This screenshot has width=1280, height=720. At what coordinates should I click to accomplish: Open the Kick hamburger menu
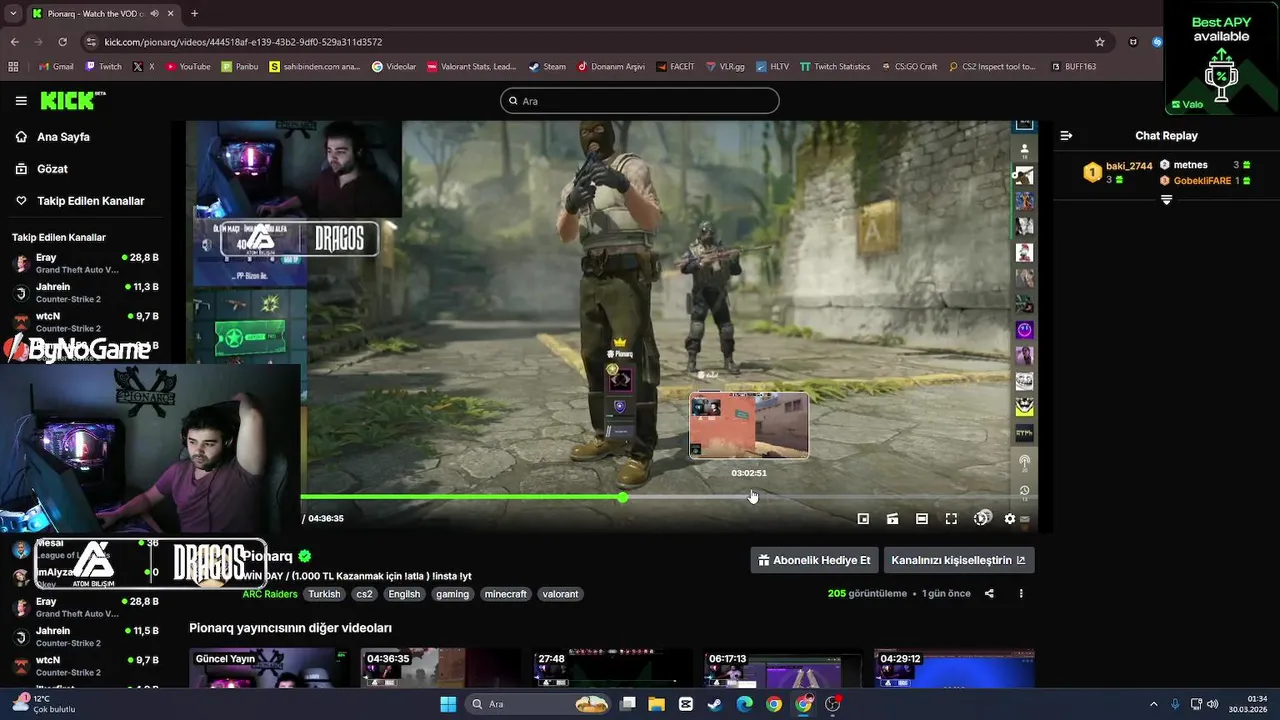tap(21, 101)
